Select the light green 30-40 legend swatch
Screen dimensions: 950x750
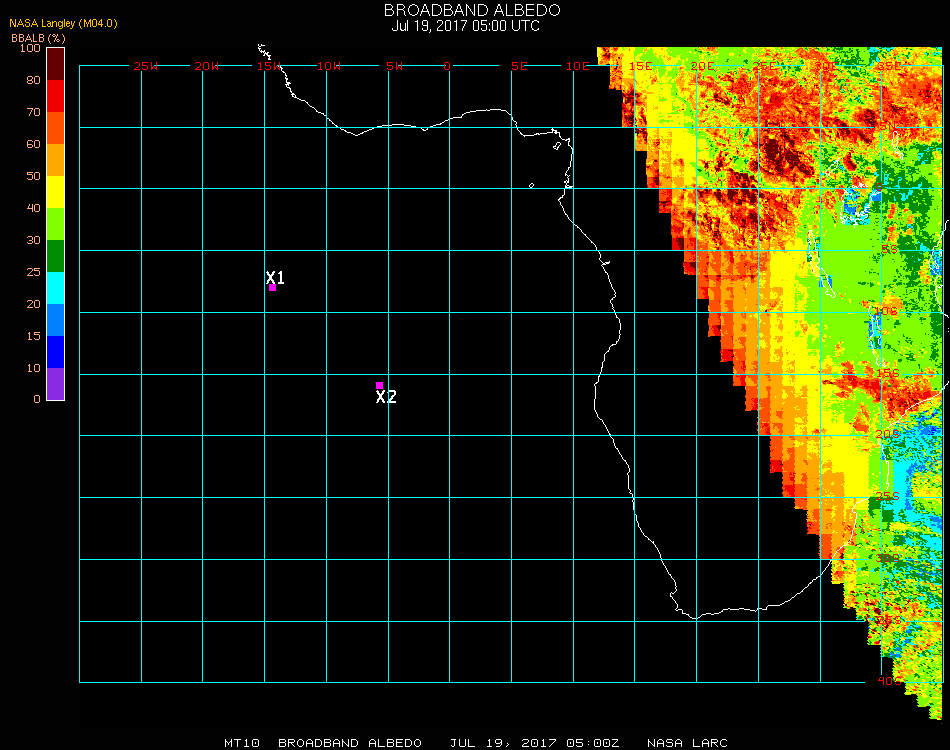tap(55, 224)
